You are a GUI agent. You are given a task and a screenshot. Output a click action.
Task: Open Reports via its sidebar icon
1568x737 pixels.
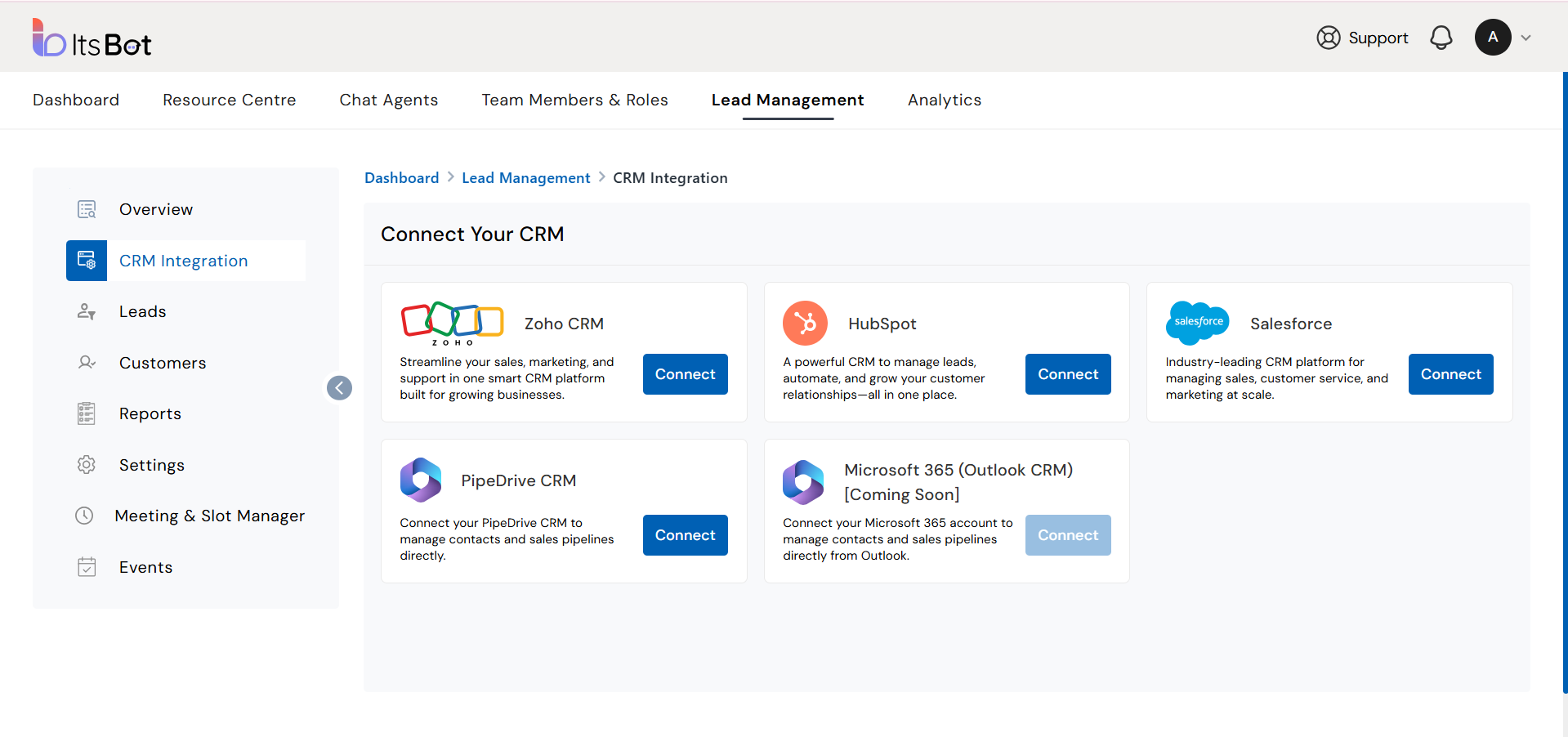pyautogui.click(x=87, y=413)
